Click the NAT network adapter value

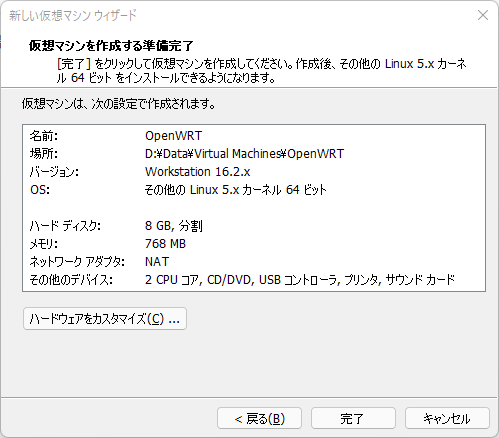[157, 262]
